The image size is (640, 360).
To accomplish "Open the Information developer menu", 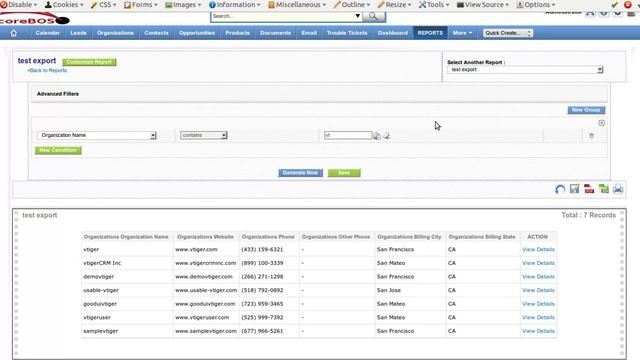I will (235, 4).
